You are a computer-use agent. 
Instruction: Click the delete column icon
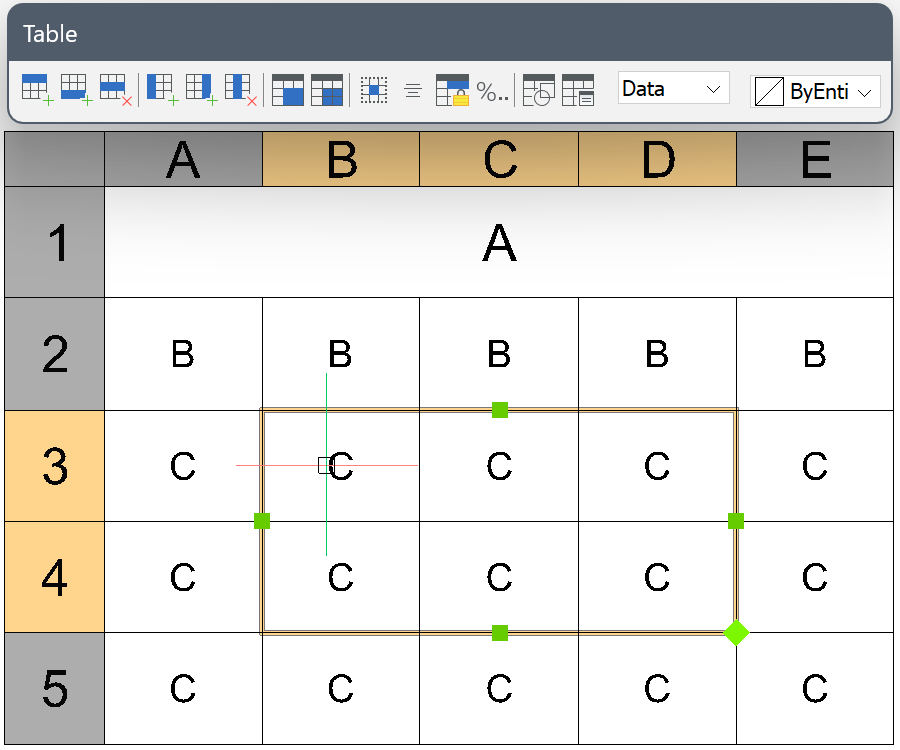240,89
